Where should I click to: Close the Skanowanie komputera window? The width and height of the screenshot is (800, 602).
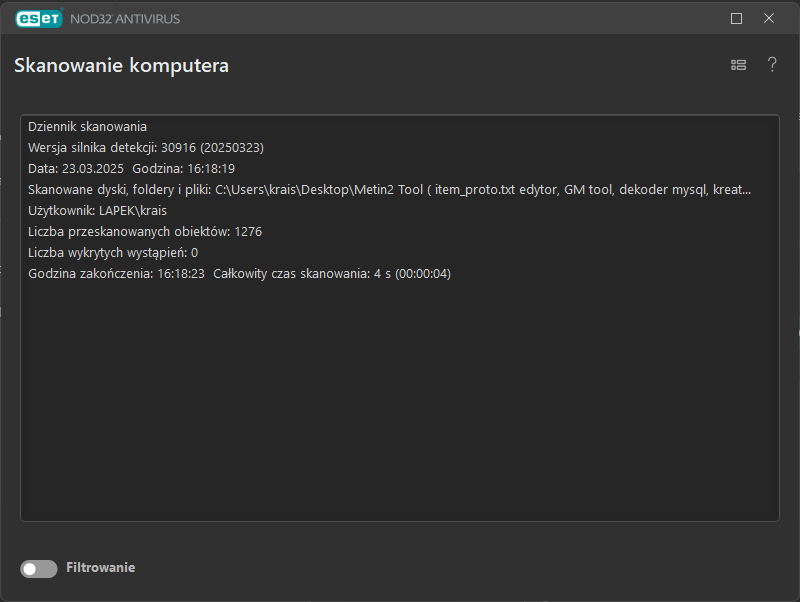[769, 18]
